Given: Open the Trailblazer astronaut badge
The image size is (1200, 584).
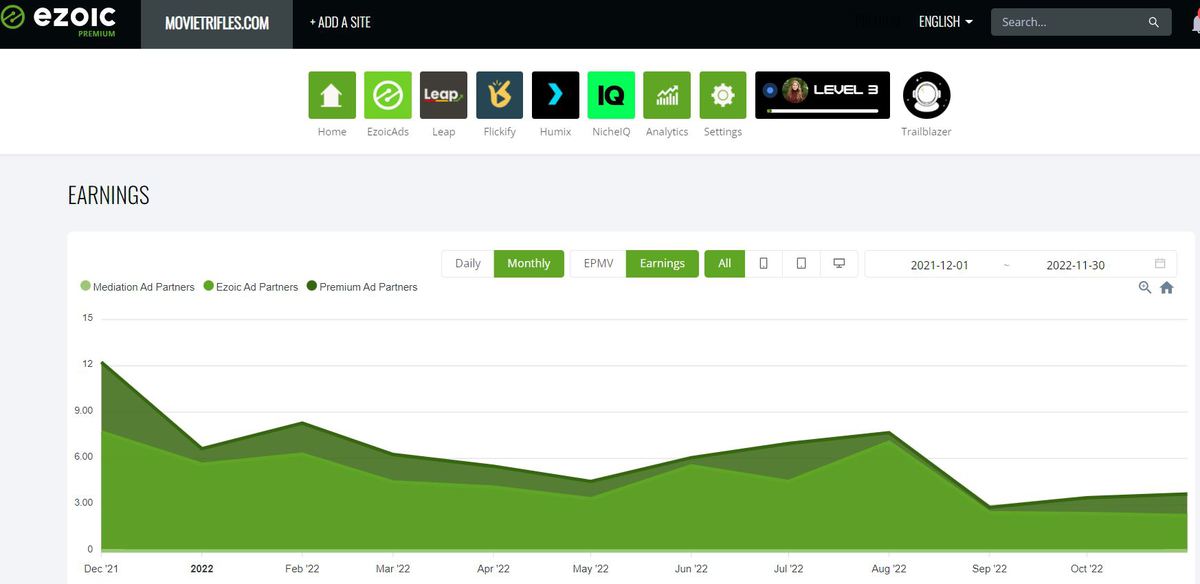Looking at the screenshot, I should point(927,95).
